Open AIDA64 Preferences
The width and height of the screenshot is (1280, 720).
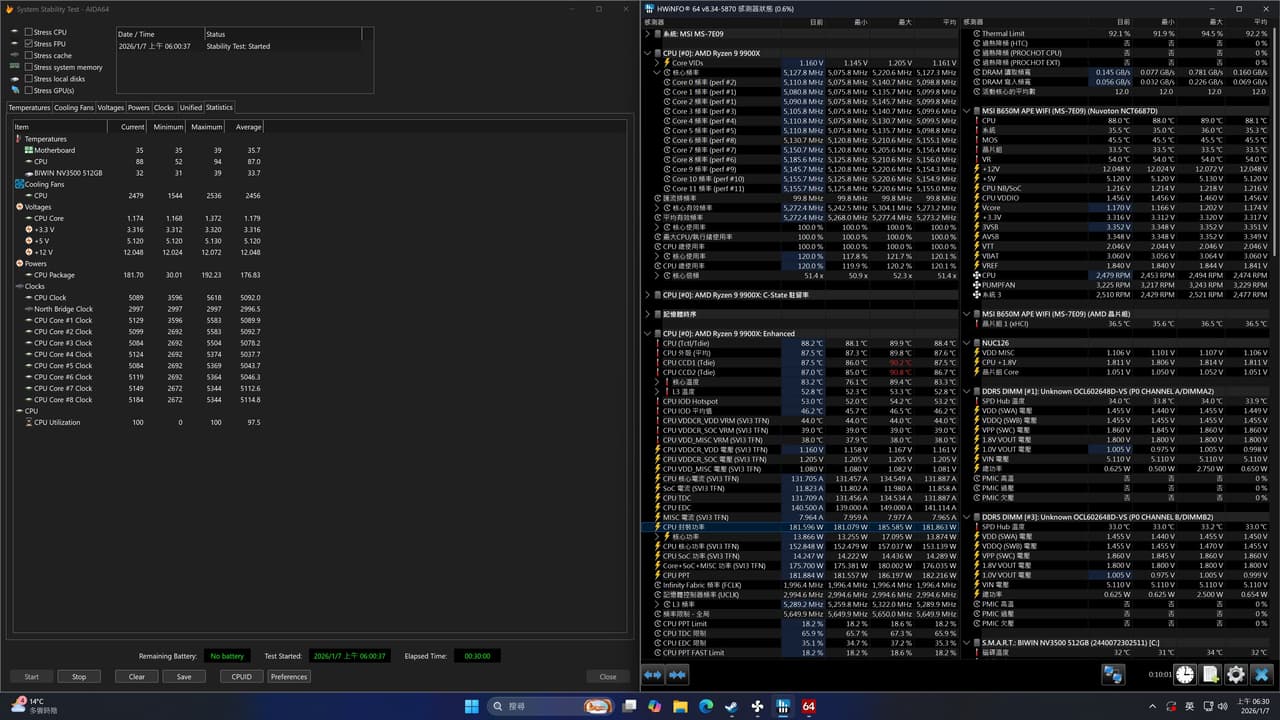tap(289, 676)
